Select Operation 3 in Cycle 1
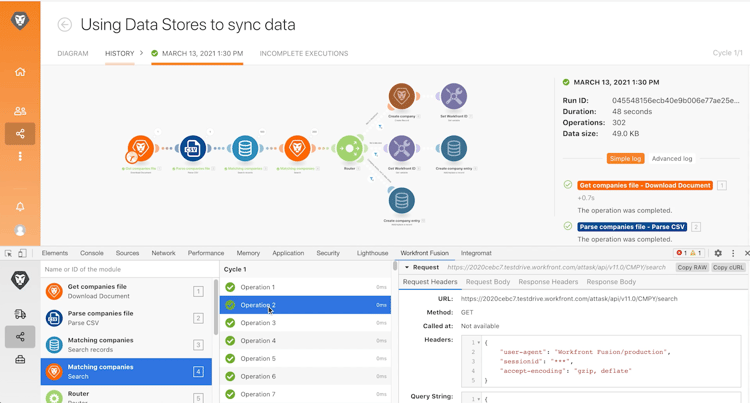 [305, 323]
